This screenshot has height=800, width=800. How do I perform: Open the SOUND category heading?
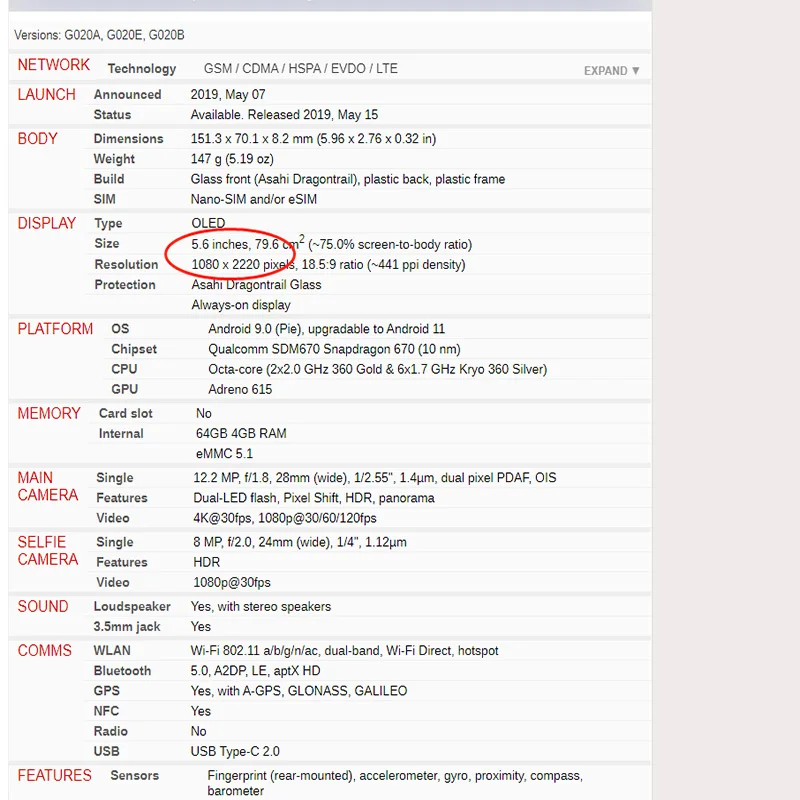tap(43, 606)
